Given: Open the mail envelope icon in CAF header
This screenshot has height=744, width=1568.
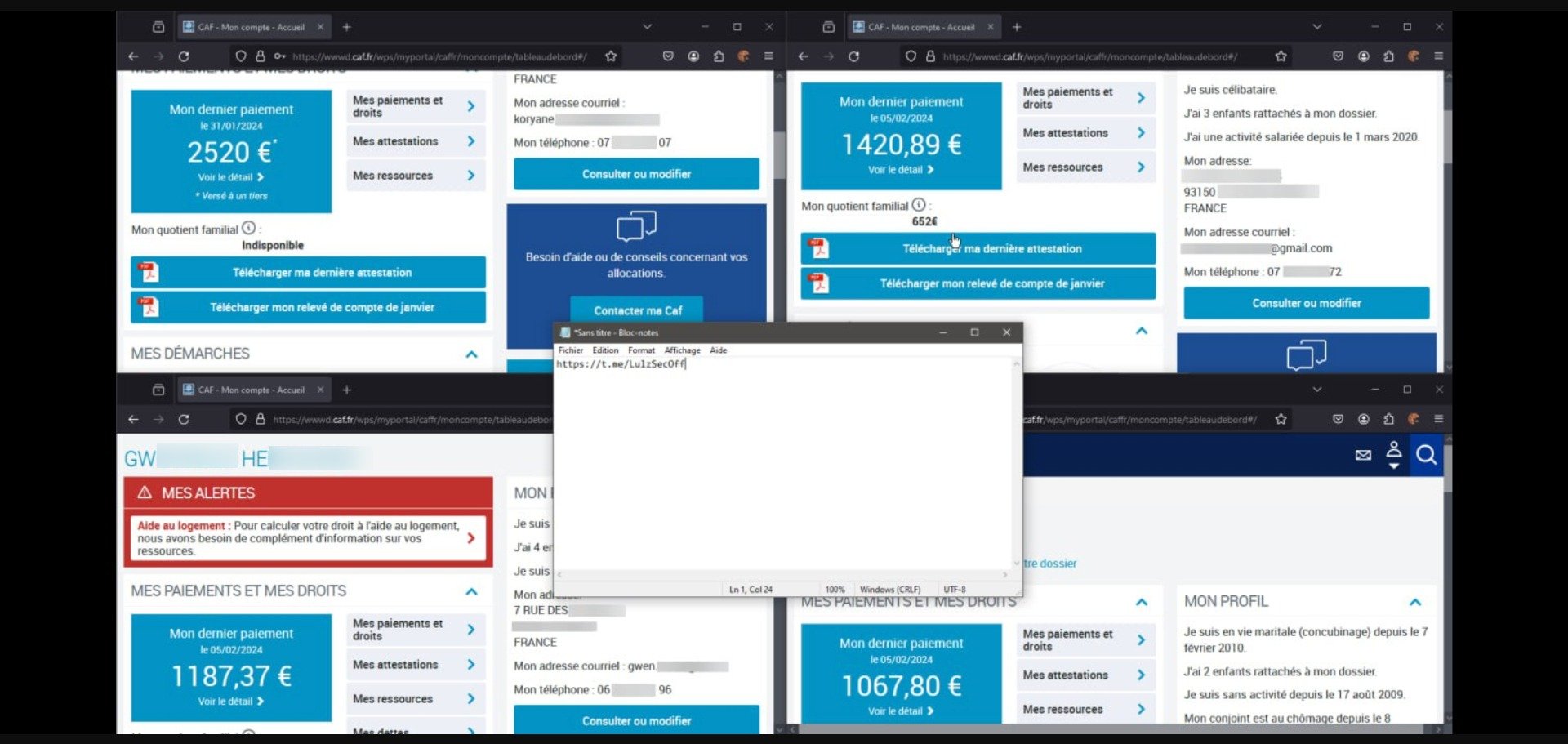Looking at the screenshot, I should pyautogui.click(x=1364, y=455).
